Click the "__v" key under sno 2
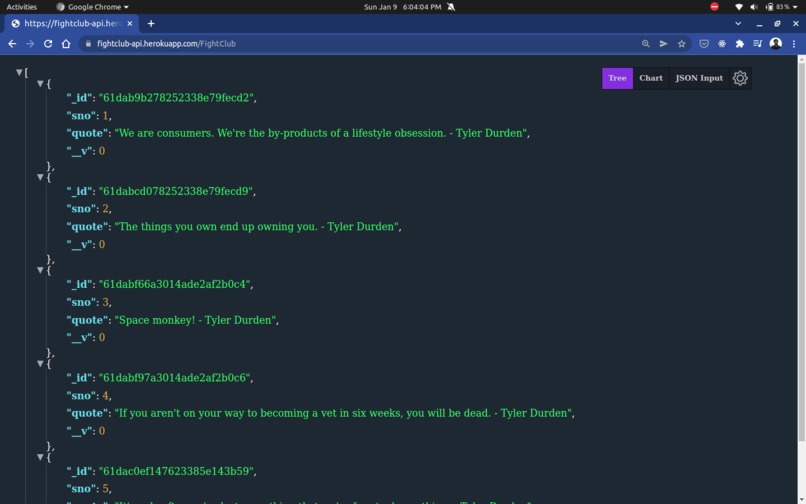The image size is (806, 504). (80, 245)
